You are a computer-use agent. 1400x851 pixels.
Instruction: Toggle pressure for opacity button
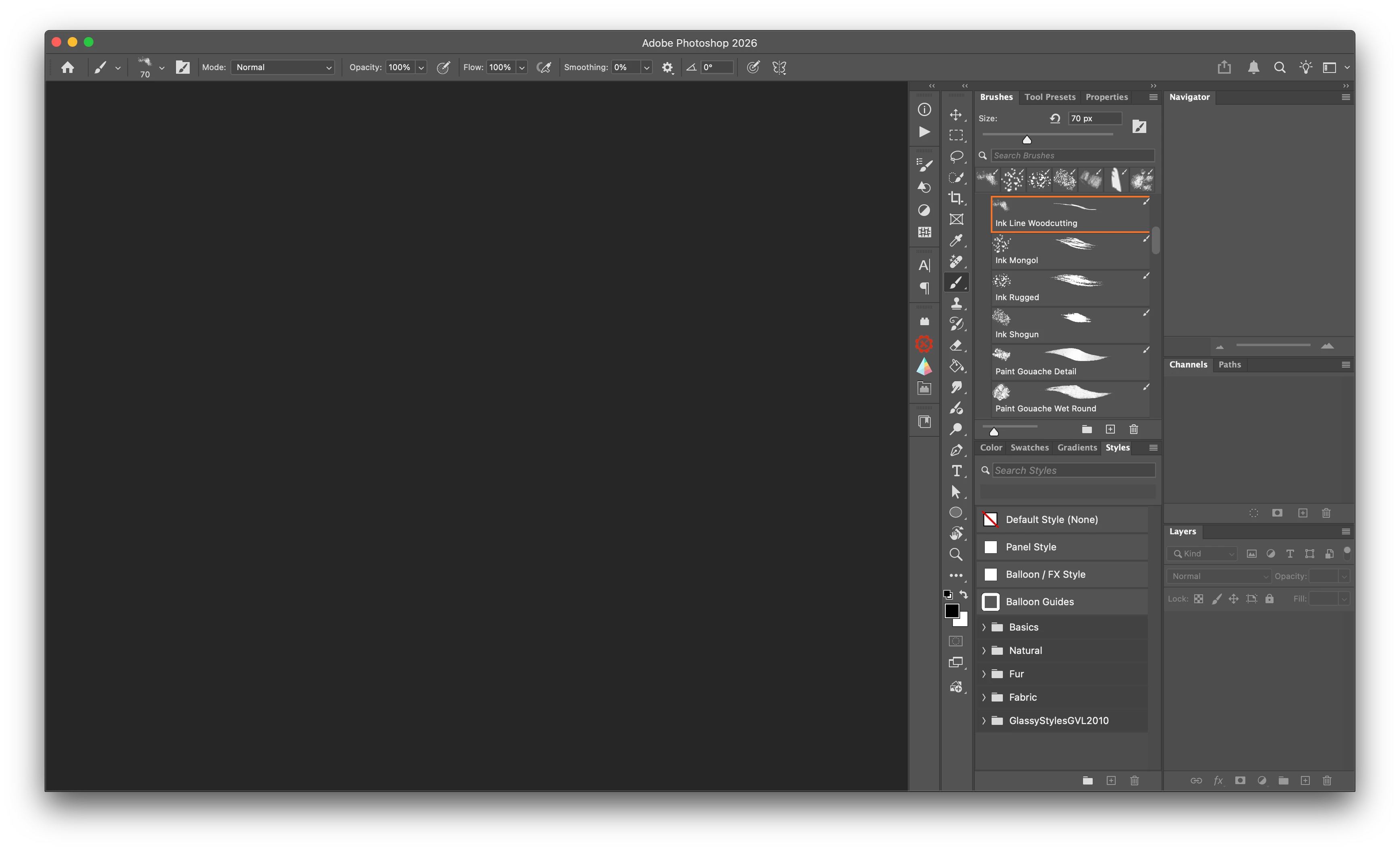[443, 67]
